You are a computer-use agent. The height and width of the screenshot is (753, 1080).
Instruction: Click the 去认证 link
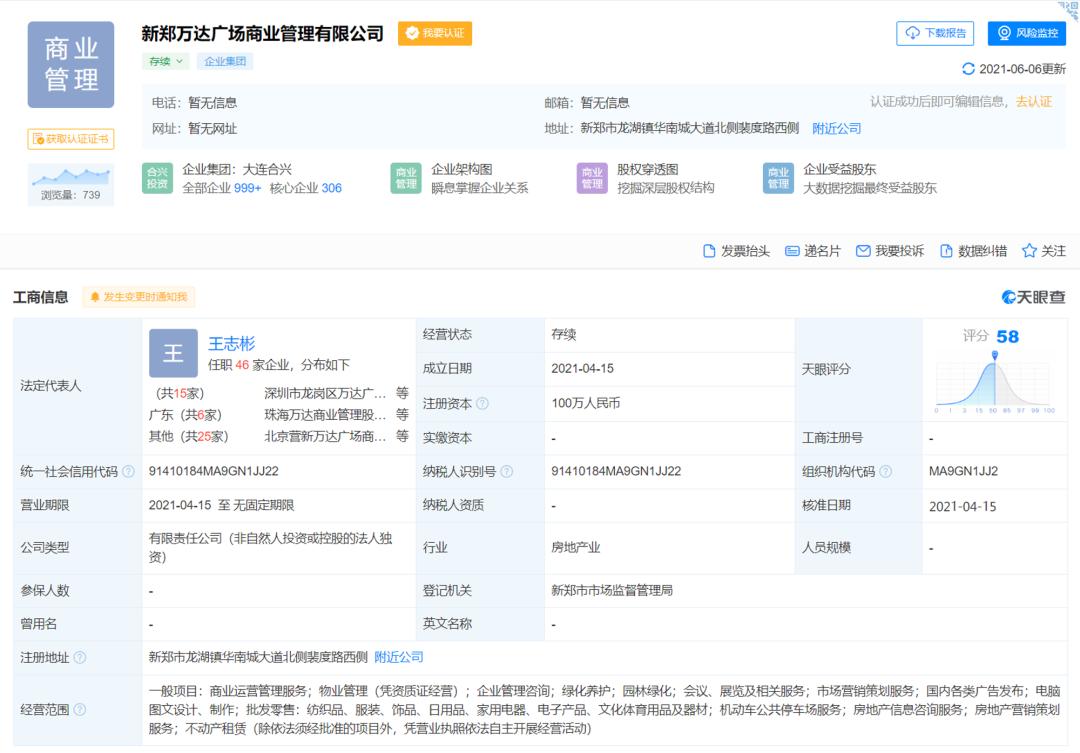(x=1034, y=102)
